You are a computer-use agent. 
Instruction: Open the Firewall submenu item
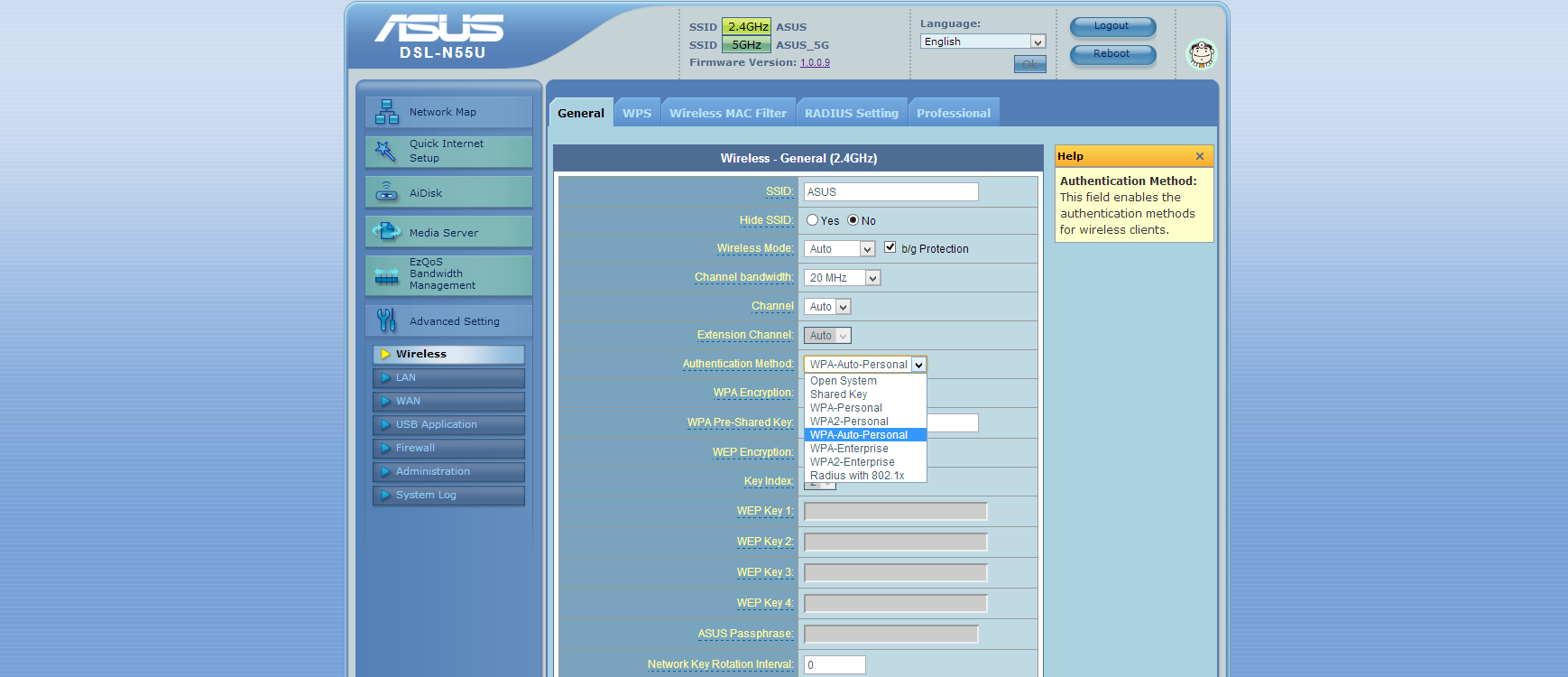click(448, 448)
